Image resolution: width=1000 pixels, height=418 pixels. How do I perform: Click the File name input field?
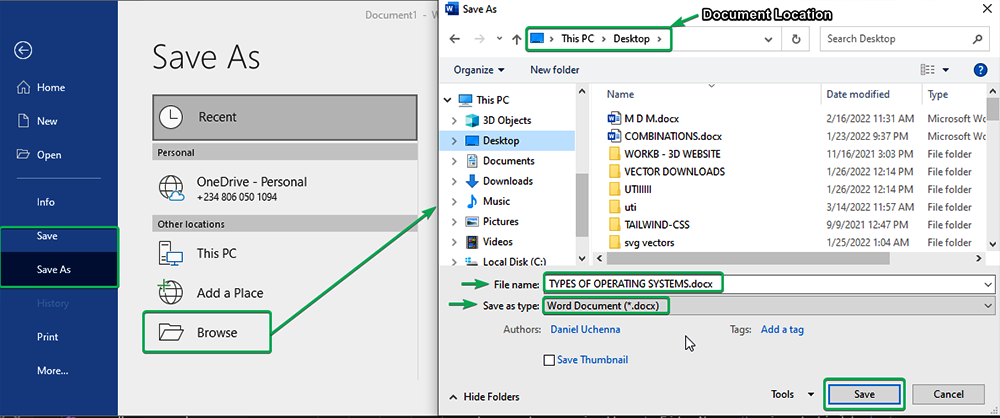coord(768,283)
